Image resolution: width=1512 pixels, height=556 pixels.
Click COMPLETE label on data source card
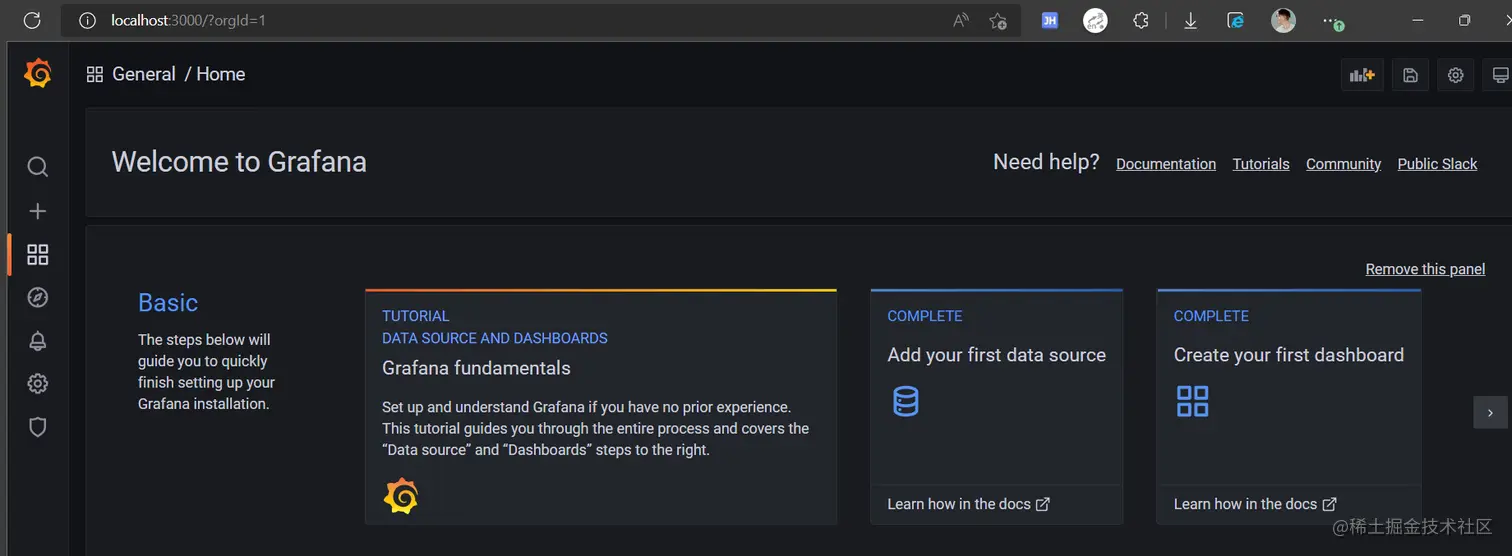(x=925, y=316)
